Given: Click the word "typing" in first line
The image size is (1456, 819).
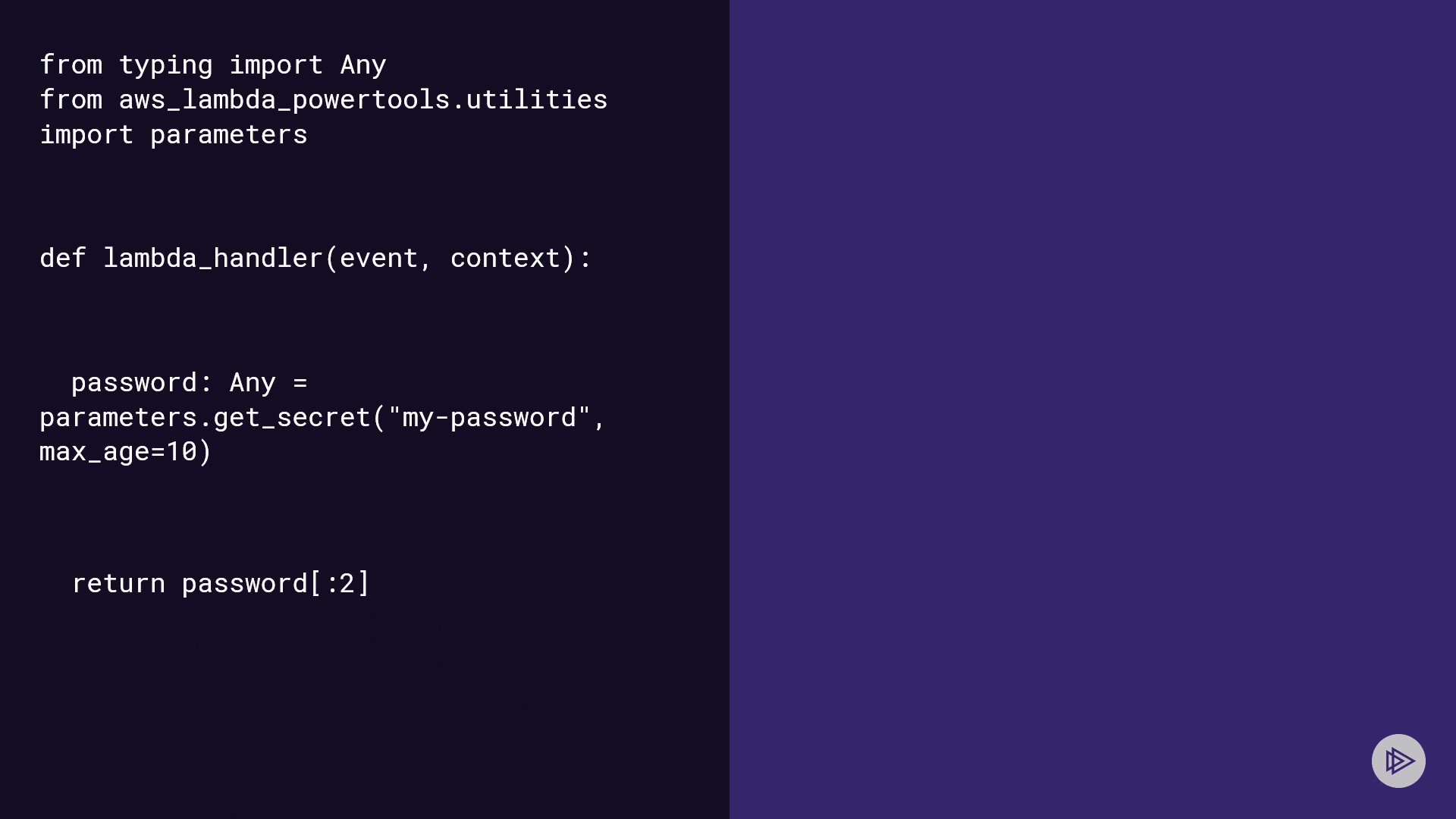Looking at the screenshot, I should tap(165, 65).
